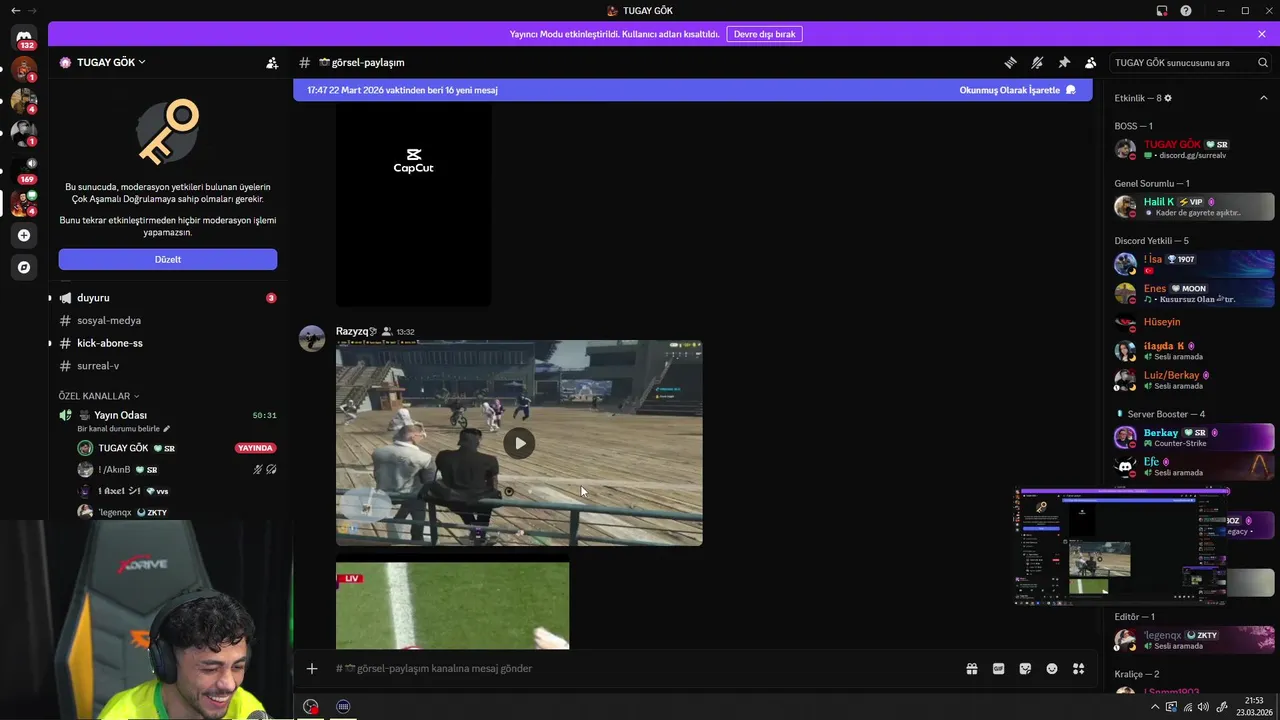Open the surreal-v channel
Viewport: 1280px width, 720px height.
pyautogui.click(x=168, y=366)
